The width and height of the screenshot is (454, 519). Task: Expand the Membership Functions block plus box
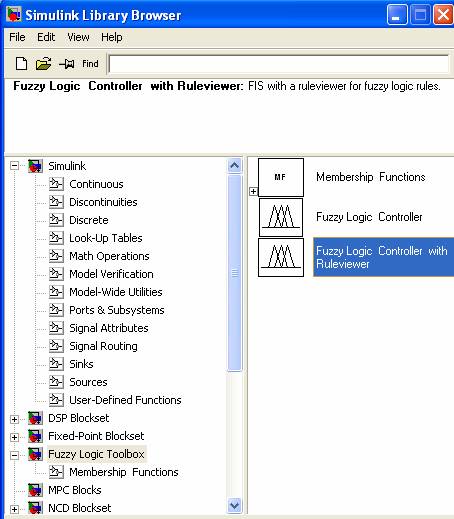click(x=253, y=191)
